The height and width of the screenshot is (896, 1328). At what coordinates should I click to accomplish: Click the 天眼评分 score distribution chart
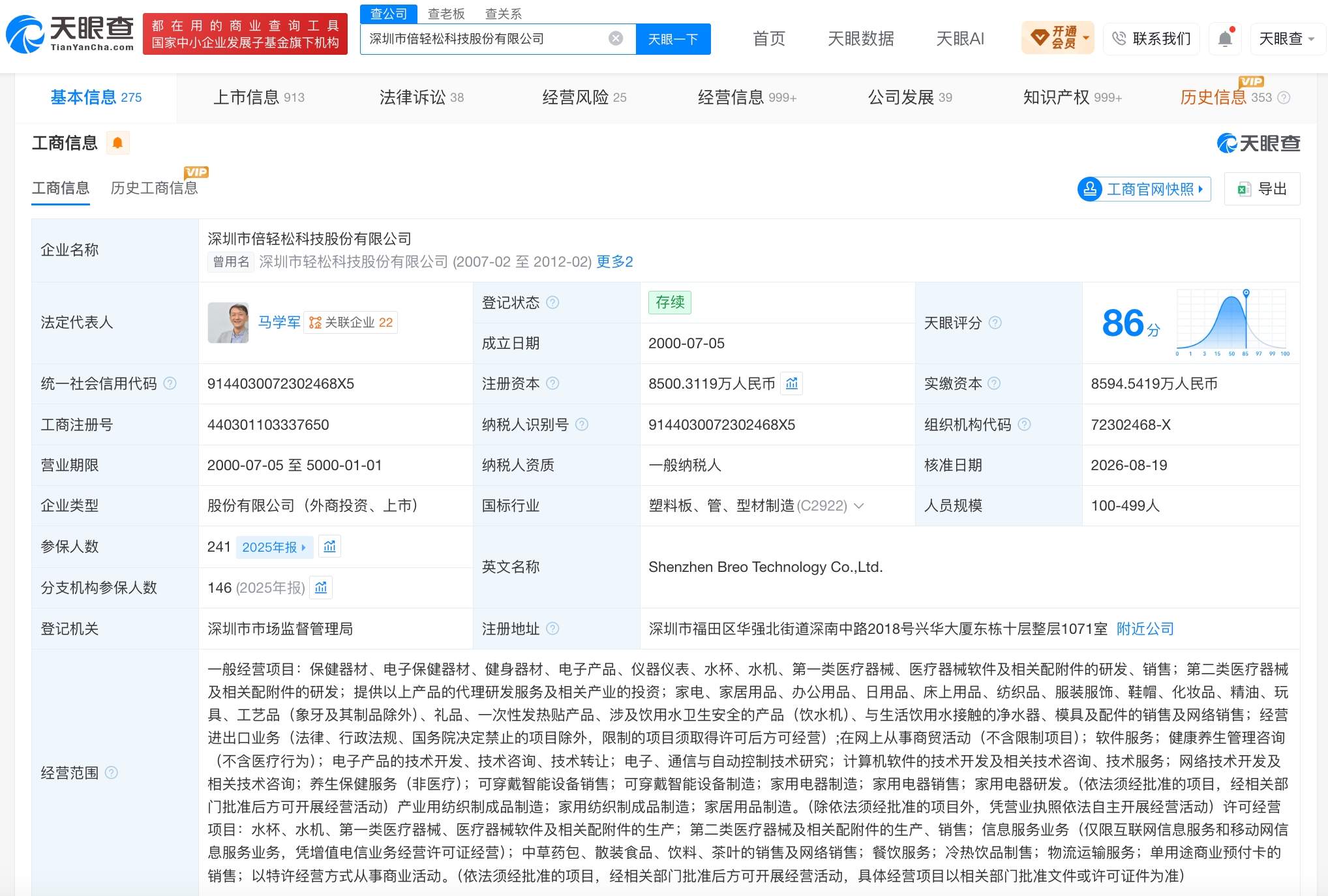pyautogui.click(x=1232, y=323)
